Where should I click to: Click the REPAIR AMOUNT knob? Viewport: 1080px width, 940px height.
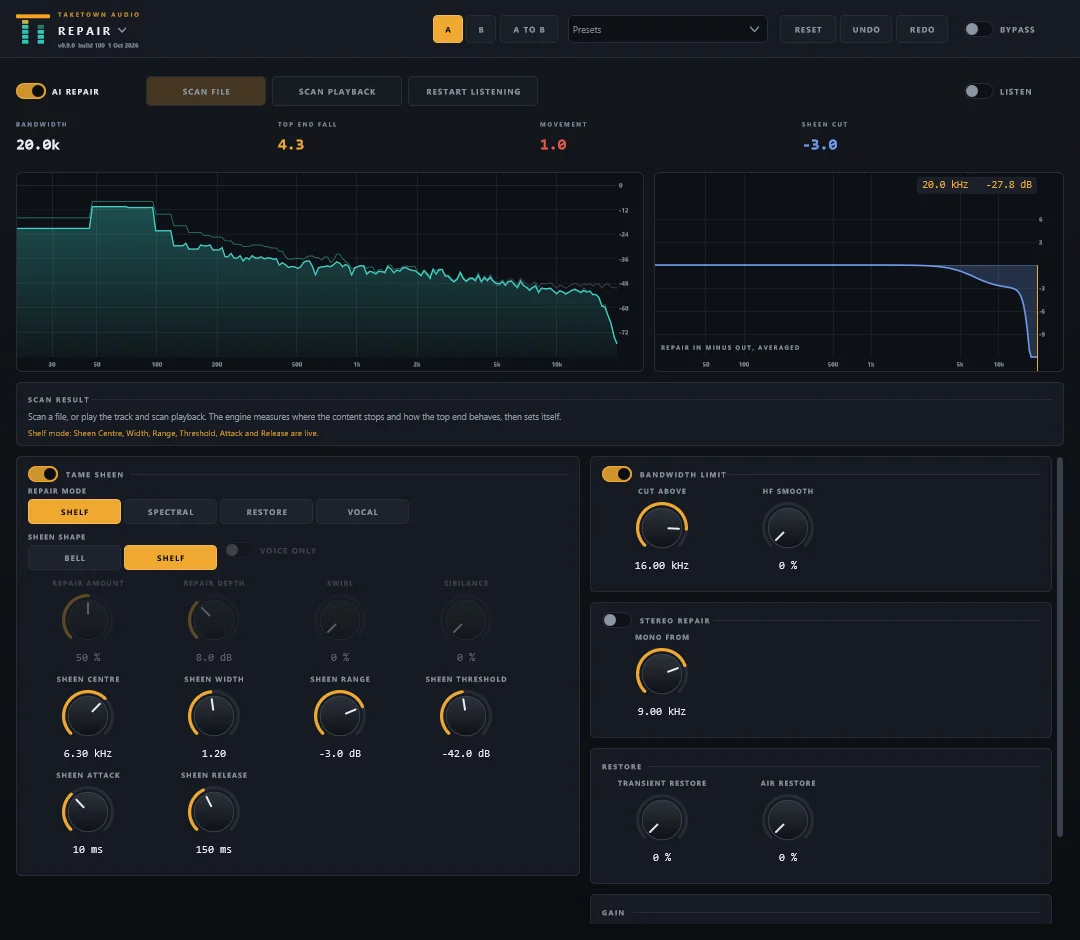[x=87, y=618]
